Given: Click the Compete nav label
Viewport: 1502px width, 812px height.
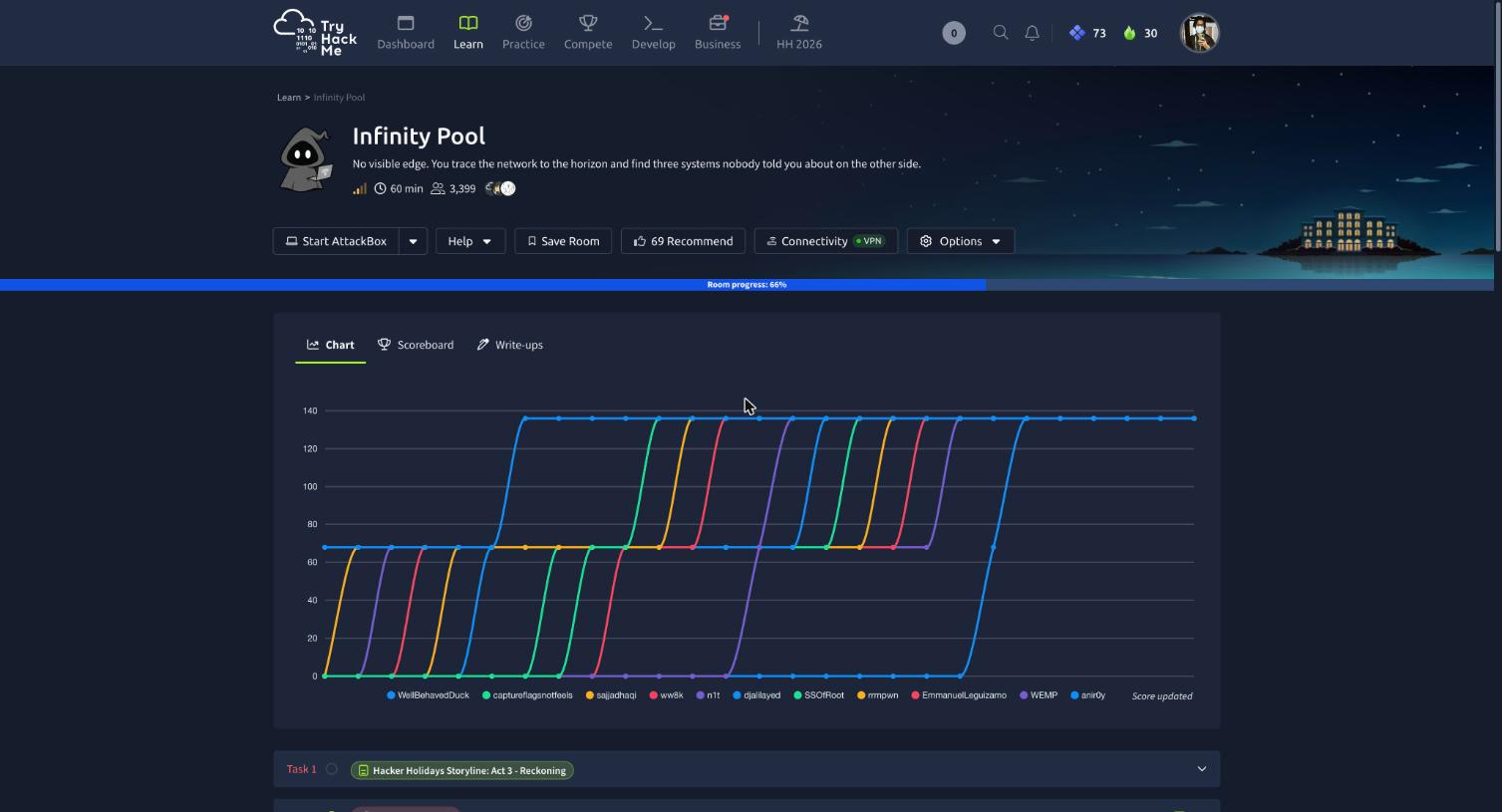Looking at the screenshot, I should pos(588,45).
